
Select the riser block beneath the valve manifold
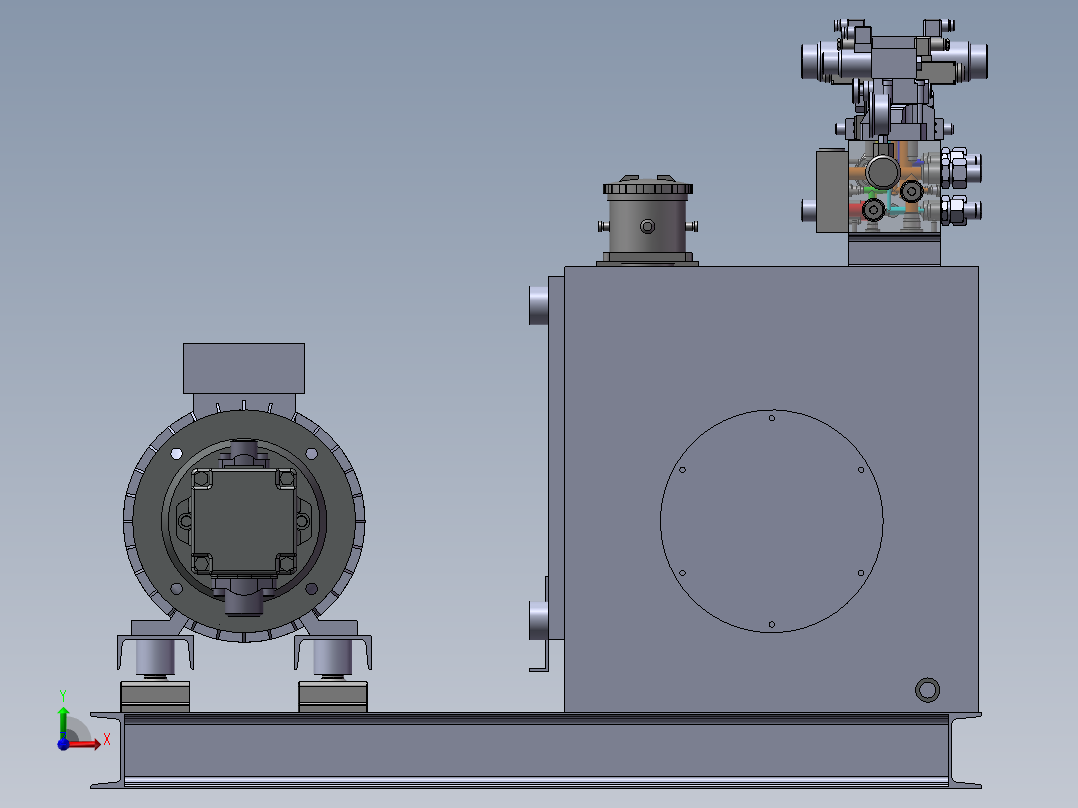click(x=894, y=250)
